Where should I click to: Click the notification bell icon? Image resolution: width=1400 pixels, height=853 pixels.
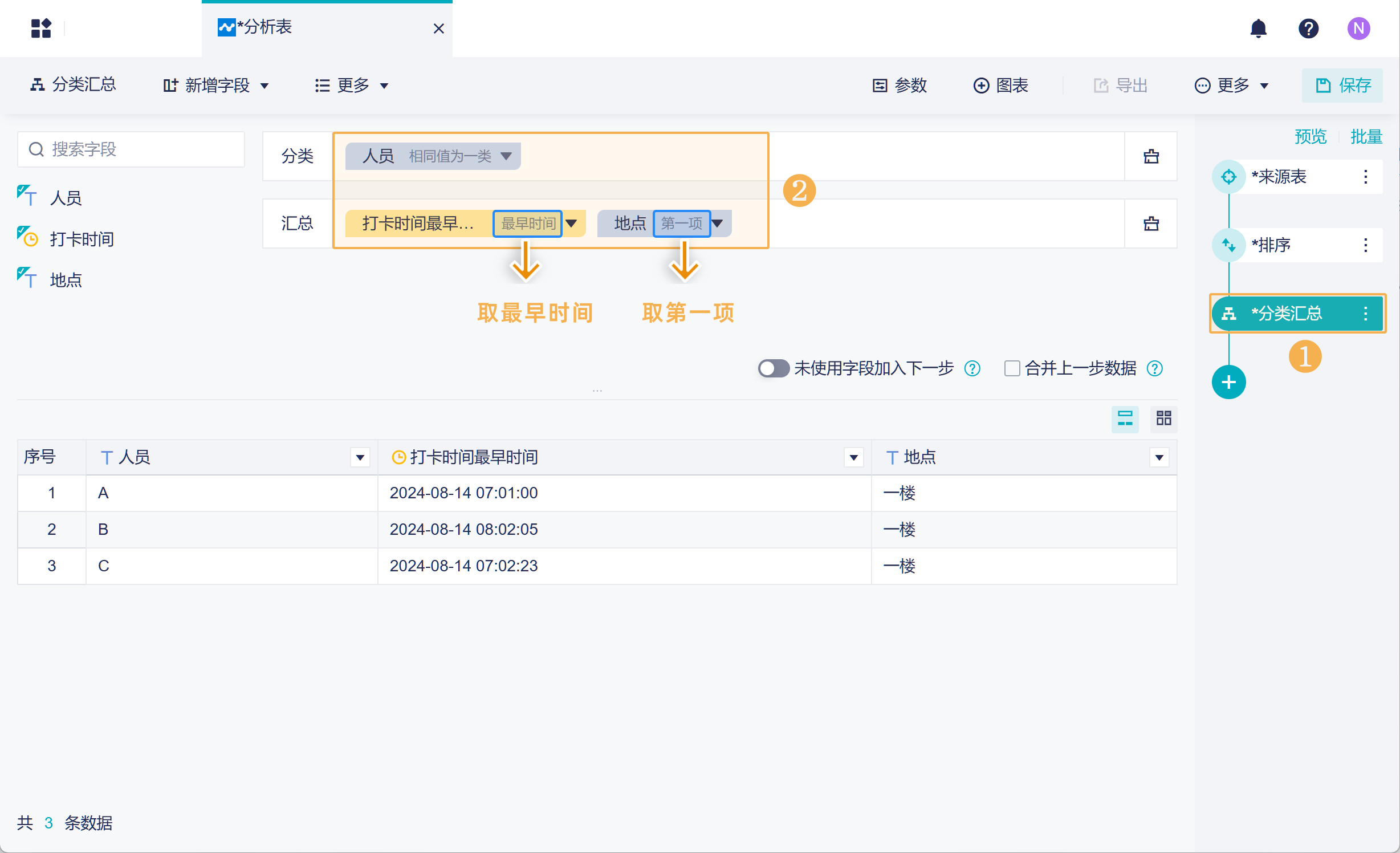pos(1258,29)
